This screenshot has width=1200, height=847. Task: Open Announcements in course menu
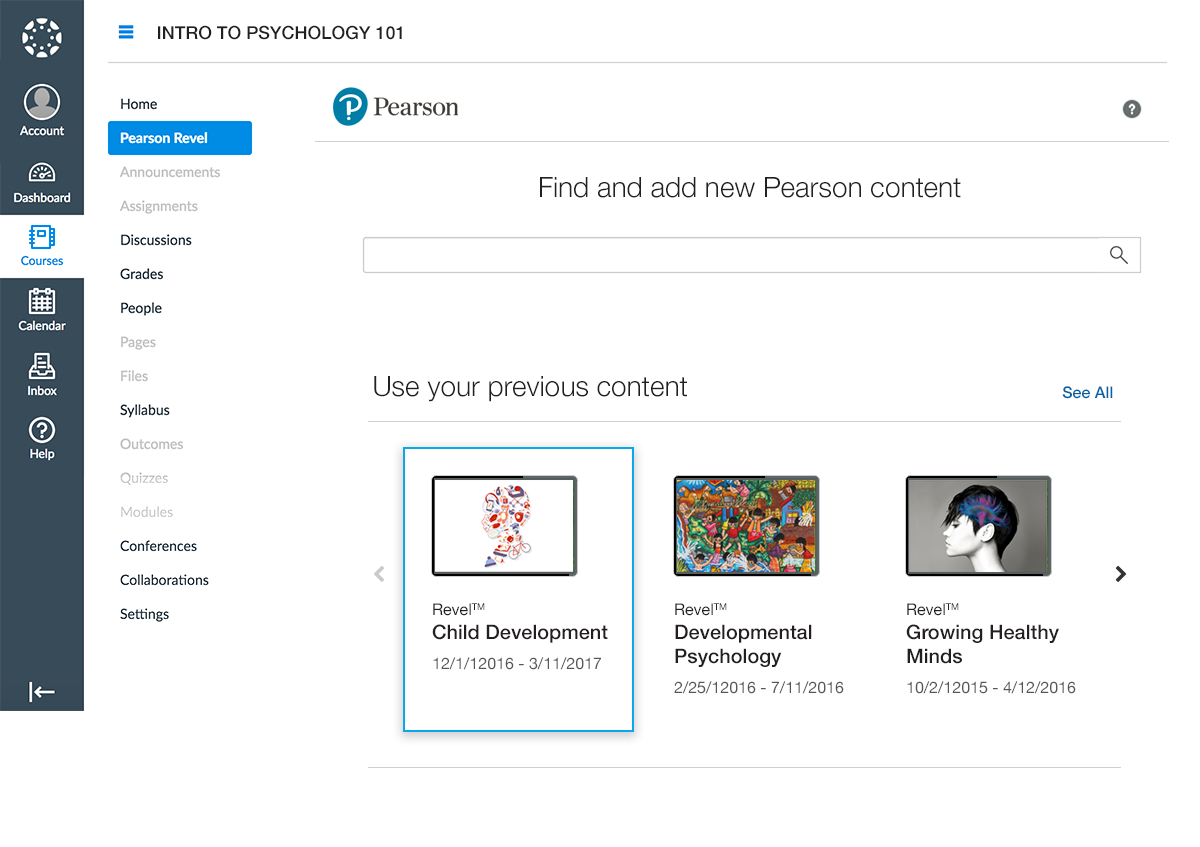(170, 172)
